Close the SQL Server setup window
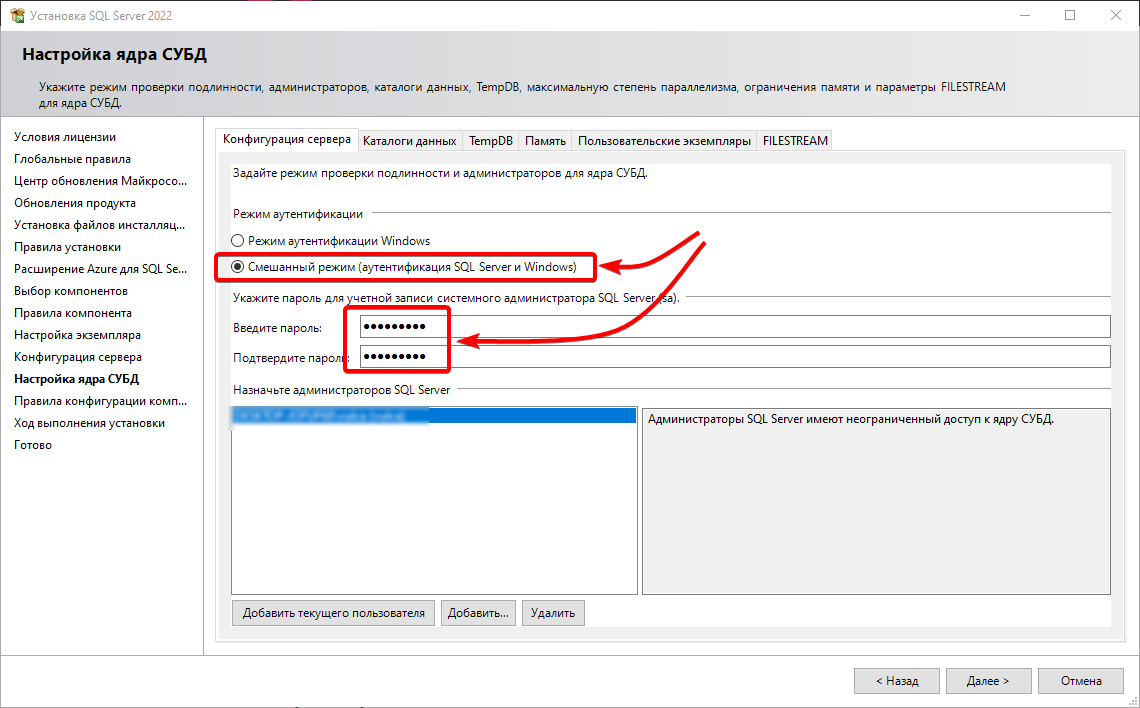This screenshot has height=708, width=1140. pos(1115,15)
